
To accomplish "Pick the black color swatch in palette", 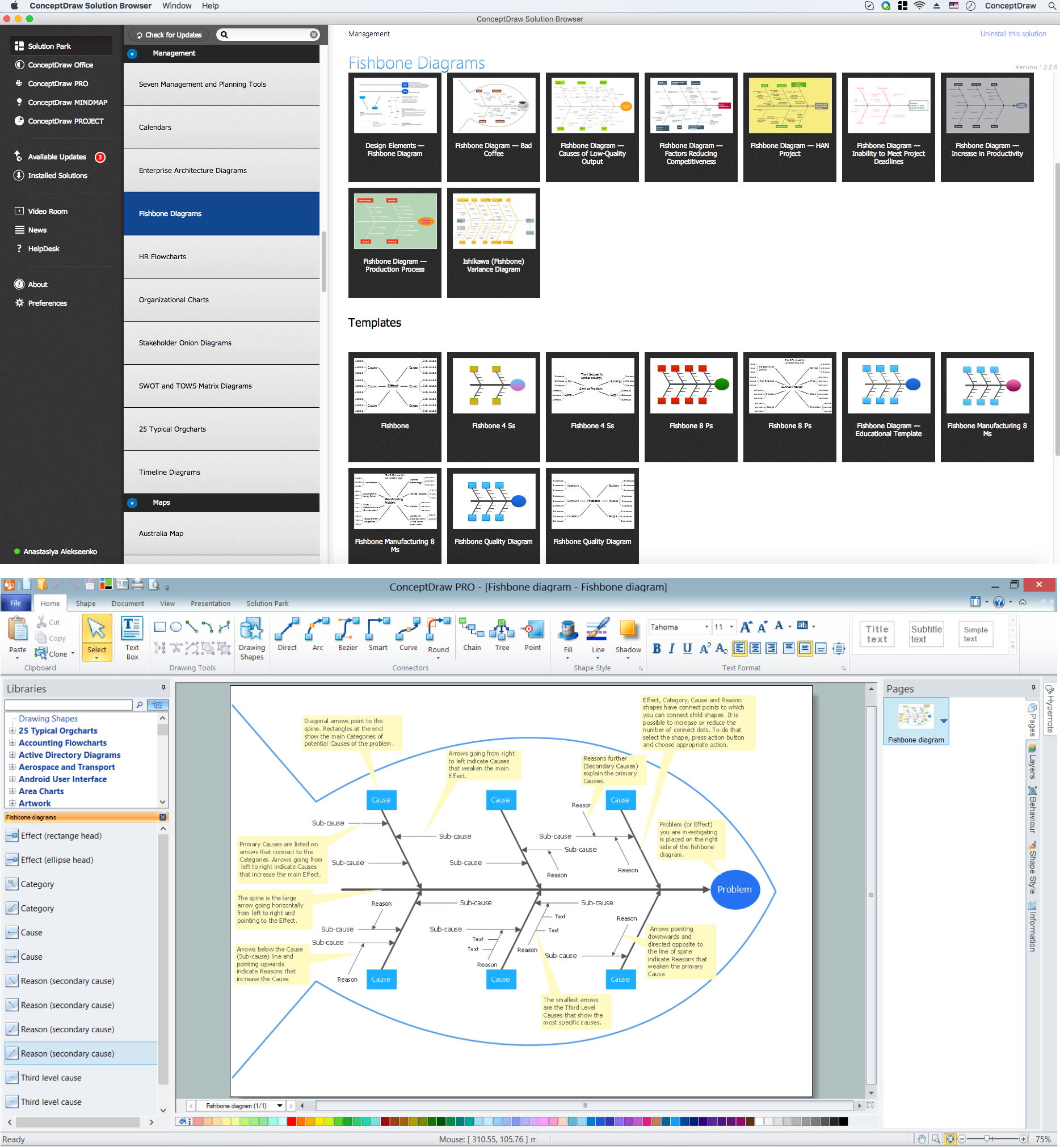I will (843, 1121).
